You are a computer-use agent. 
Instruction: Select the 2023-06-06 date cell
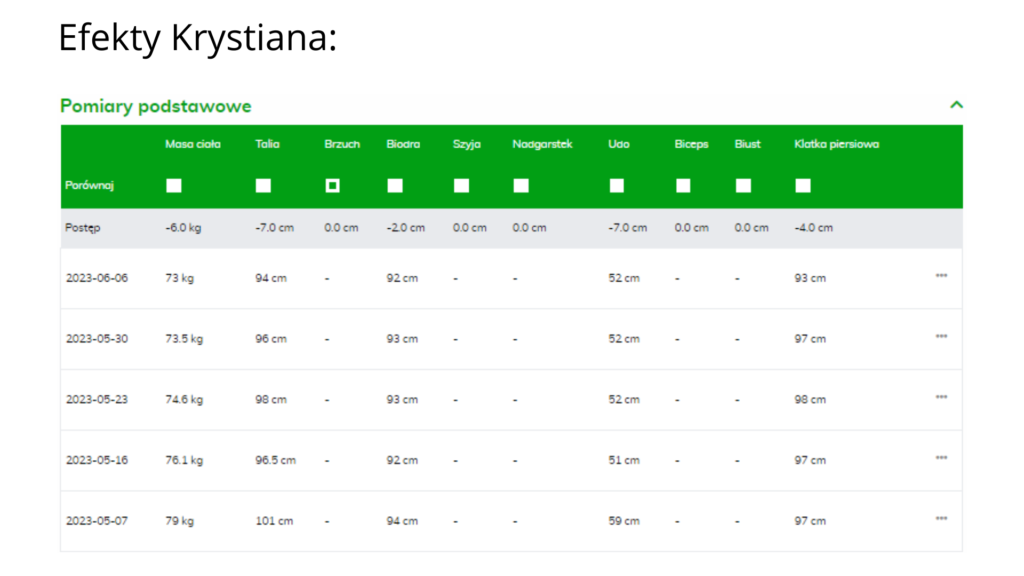(97, 278)
